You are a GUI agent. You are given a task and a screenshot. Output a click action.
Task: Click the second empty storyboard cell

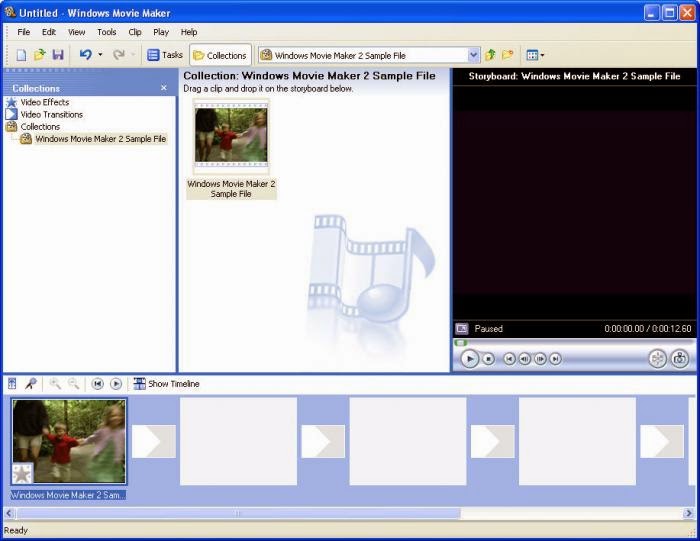click(408, 441)
